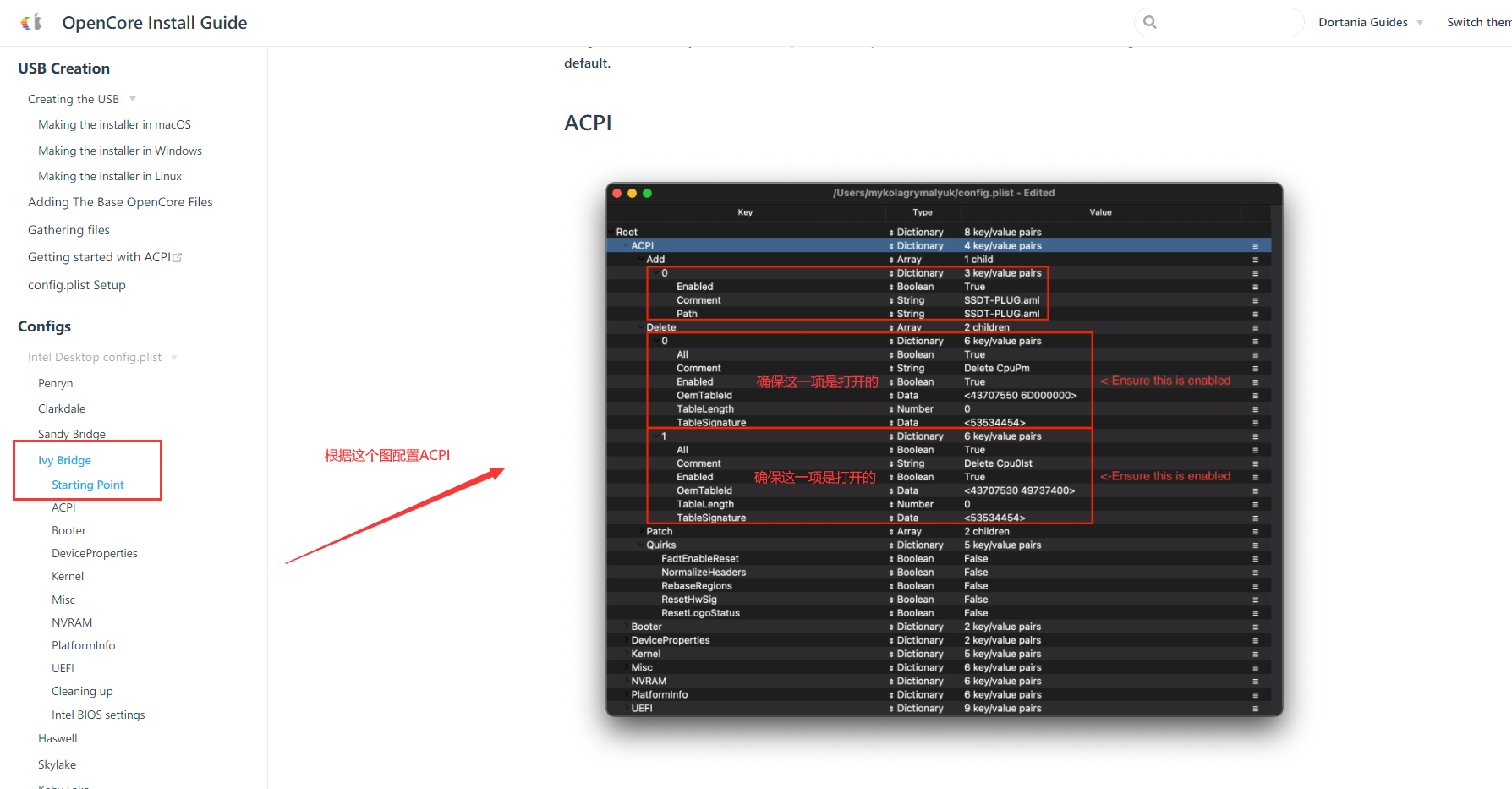Jump to the UEFI sidebar section
This screenshot has height=789, width=1512.
(63, 668)
